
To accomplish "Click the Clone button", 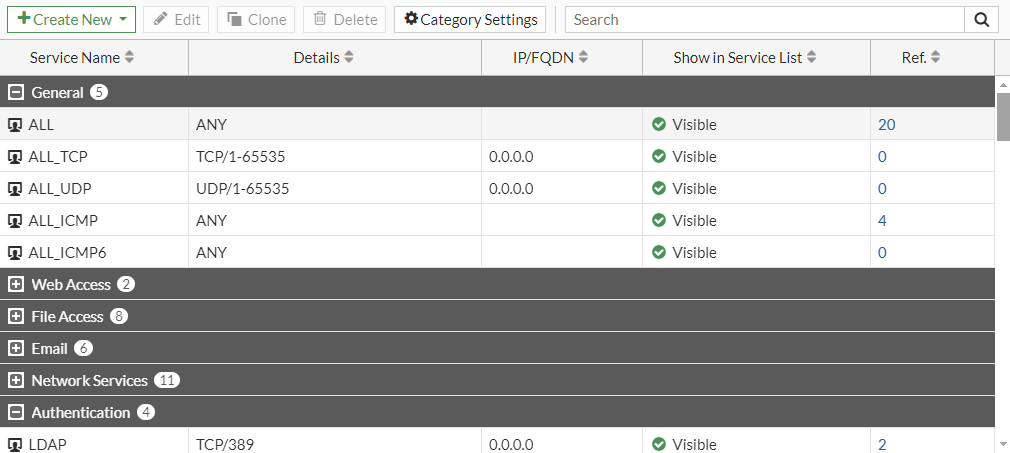I will (x=256, y=19).
